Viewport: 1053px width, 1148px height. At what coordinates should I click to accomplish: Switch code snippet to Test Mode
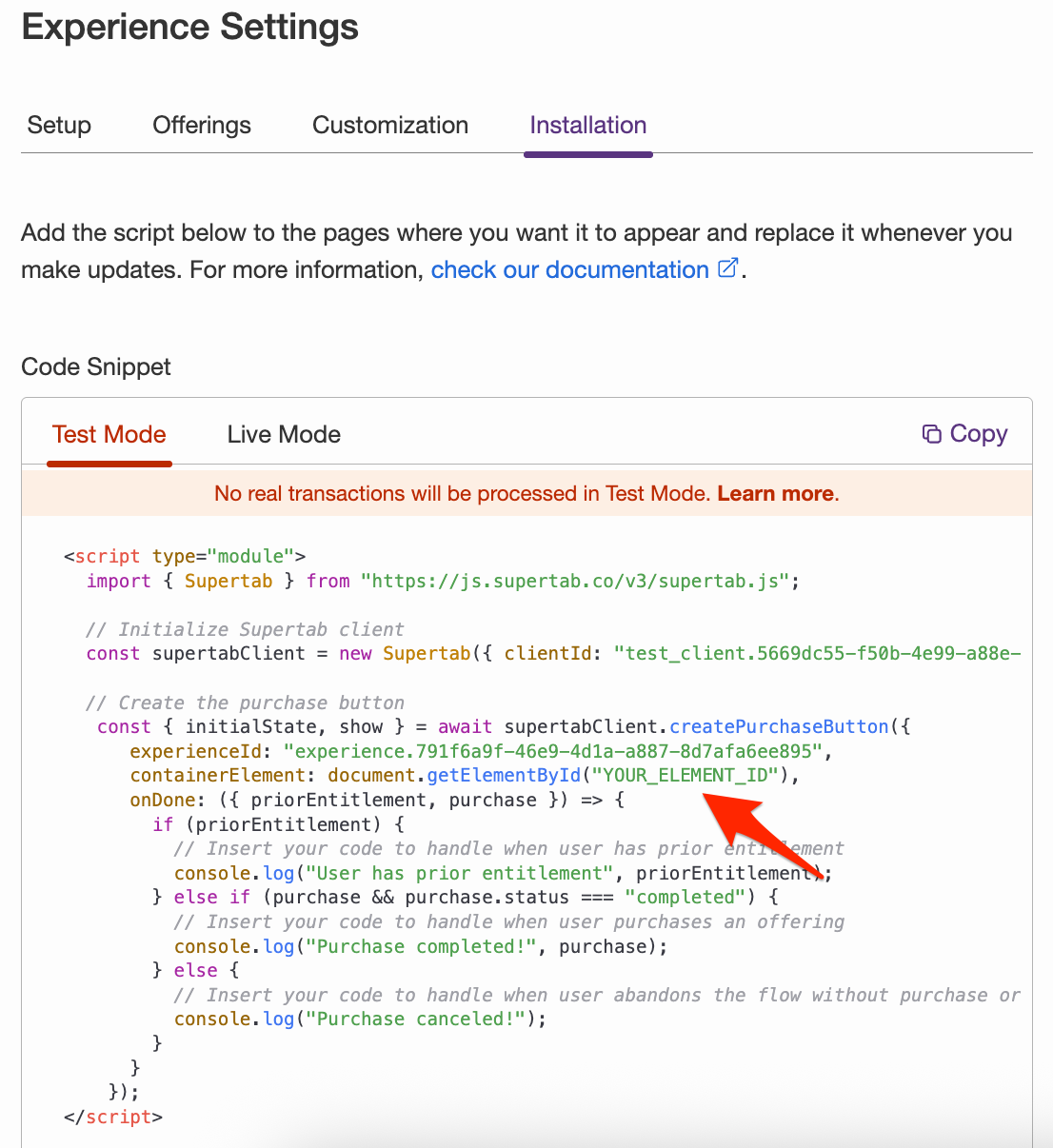point(109,435)
